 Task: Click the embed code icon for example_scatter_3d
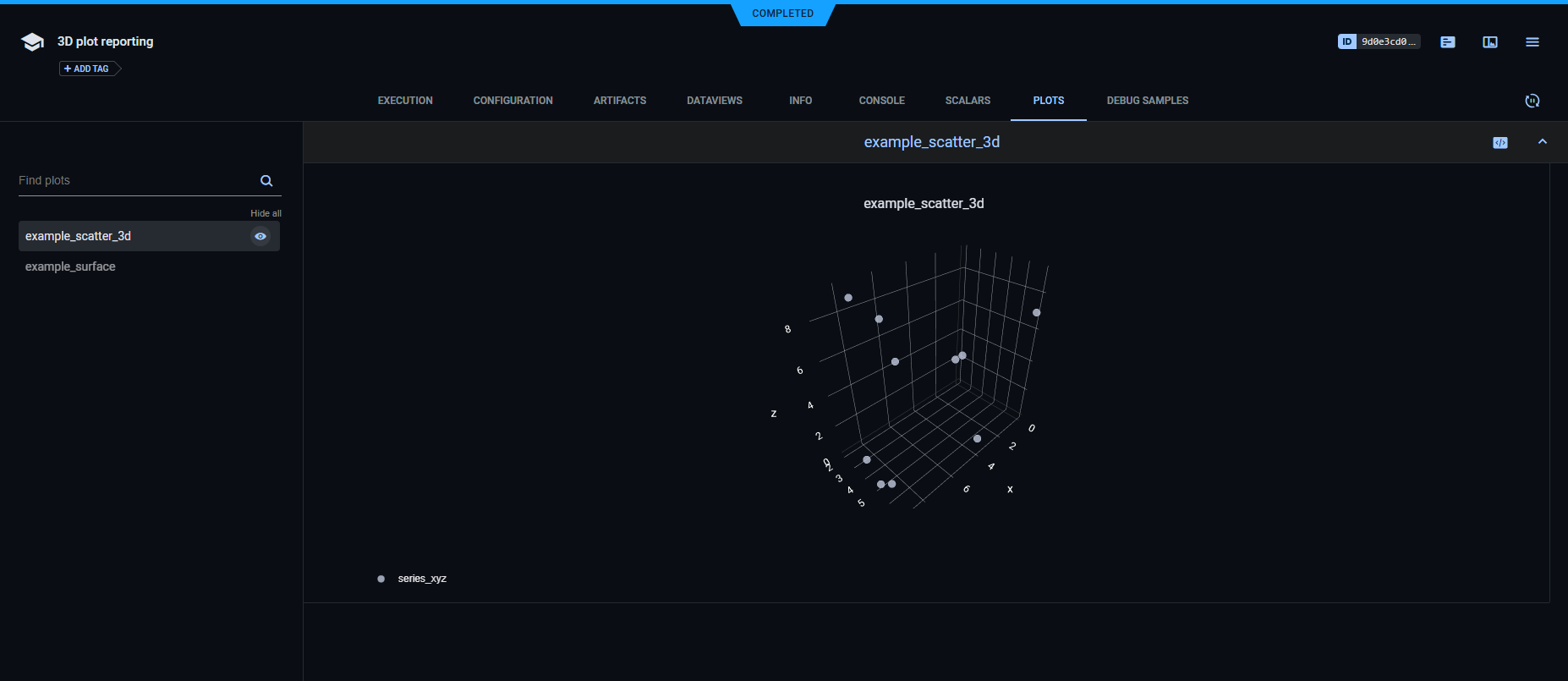[1499, 143]
